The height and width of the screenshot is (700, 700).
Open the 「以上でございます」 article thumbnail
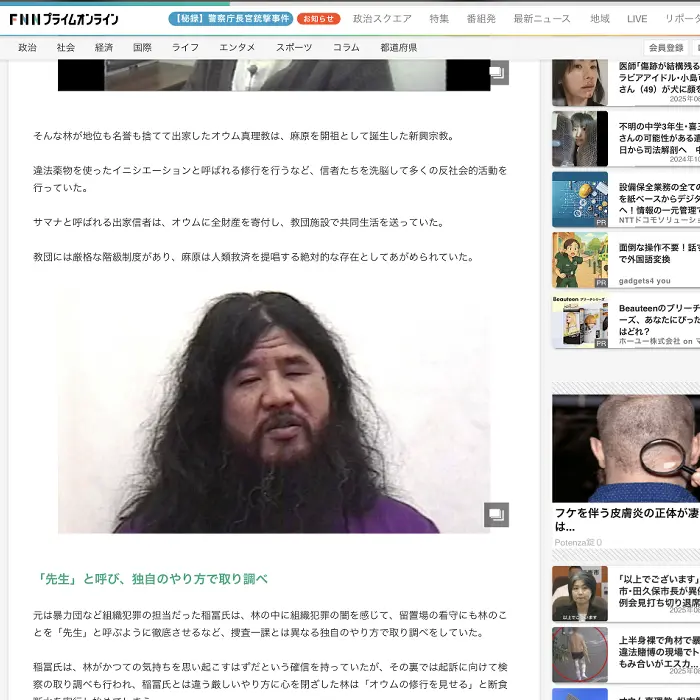(579, 594)
